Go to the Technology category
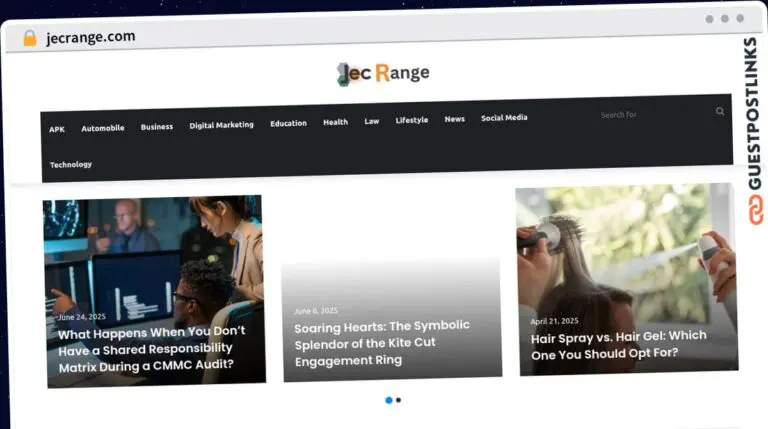Image resolution: width=768 pixels, height=429 pixels. (71, 164)
